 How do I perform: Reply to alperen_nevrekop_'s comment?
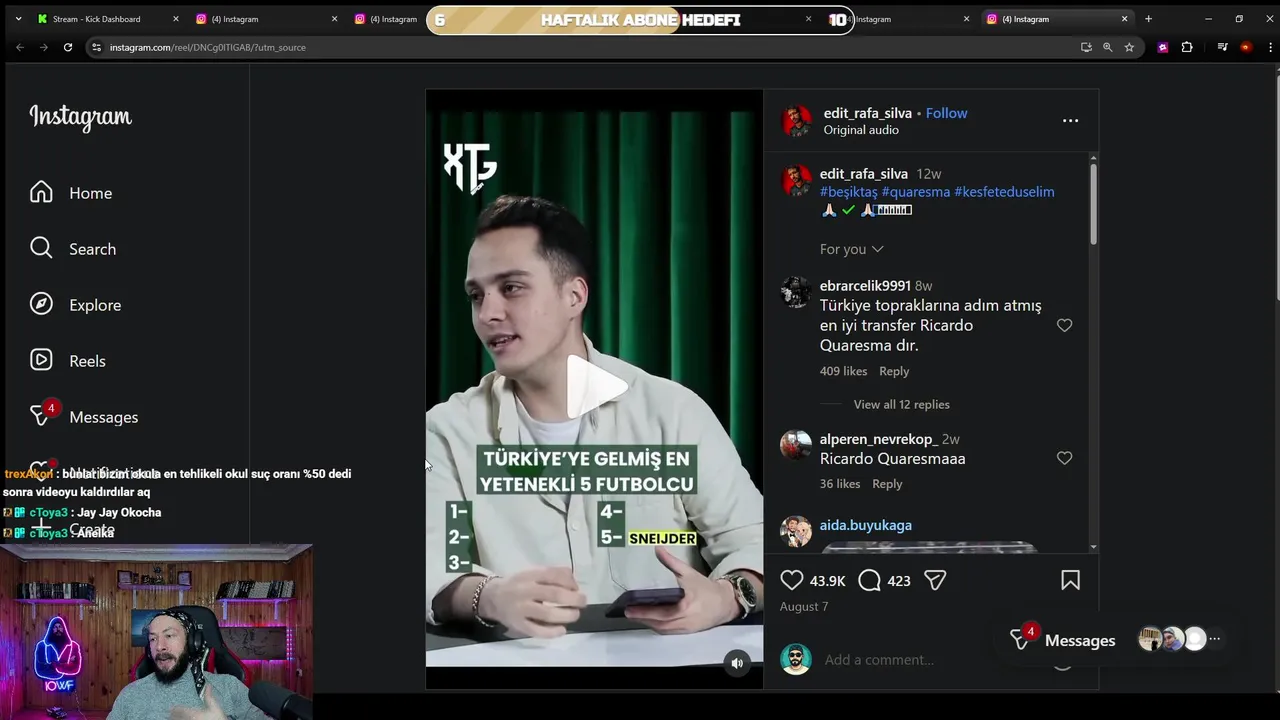[x=887, y=484]
